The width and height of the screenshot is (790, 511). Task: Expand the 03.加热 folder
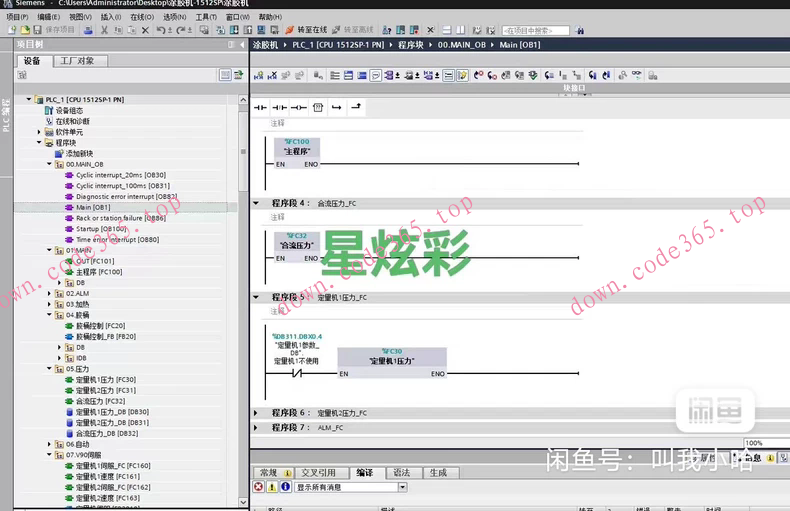pos(49,304)
